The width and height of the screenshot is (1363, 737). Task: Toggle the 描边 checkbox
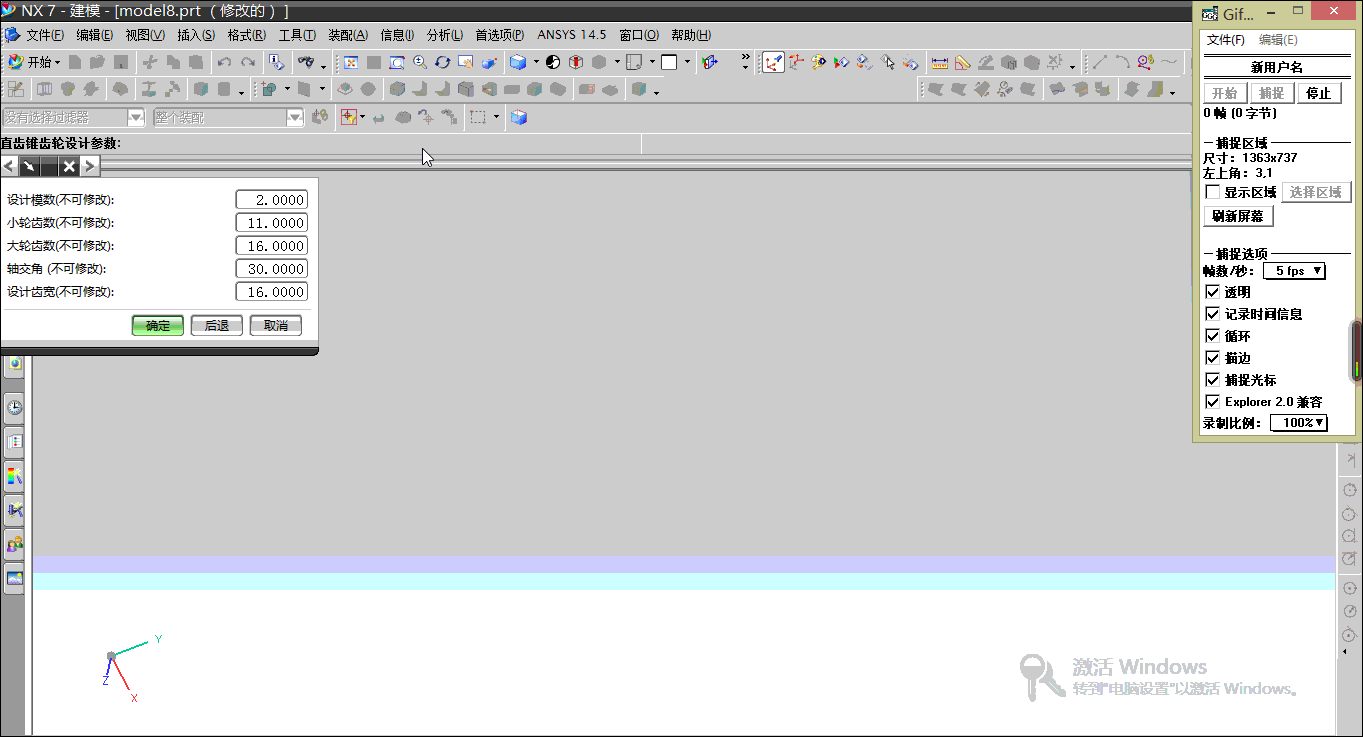1212,358
